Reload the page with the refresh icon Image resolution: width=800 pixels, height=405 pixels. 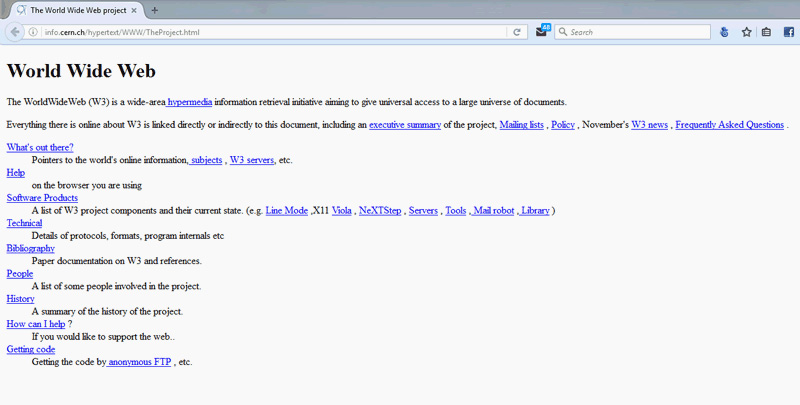tap(517, 32)
